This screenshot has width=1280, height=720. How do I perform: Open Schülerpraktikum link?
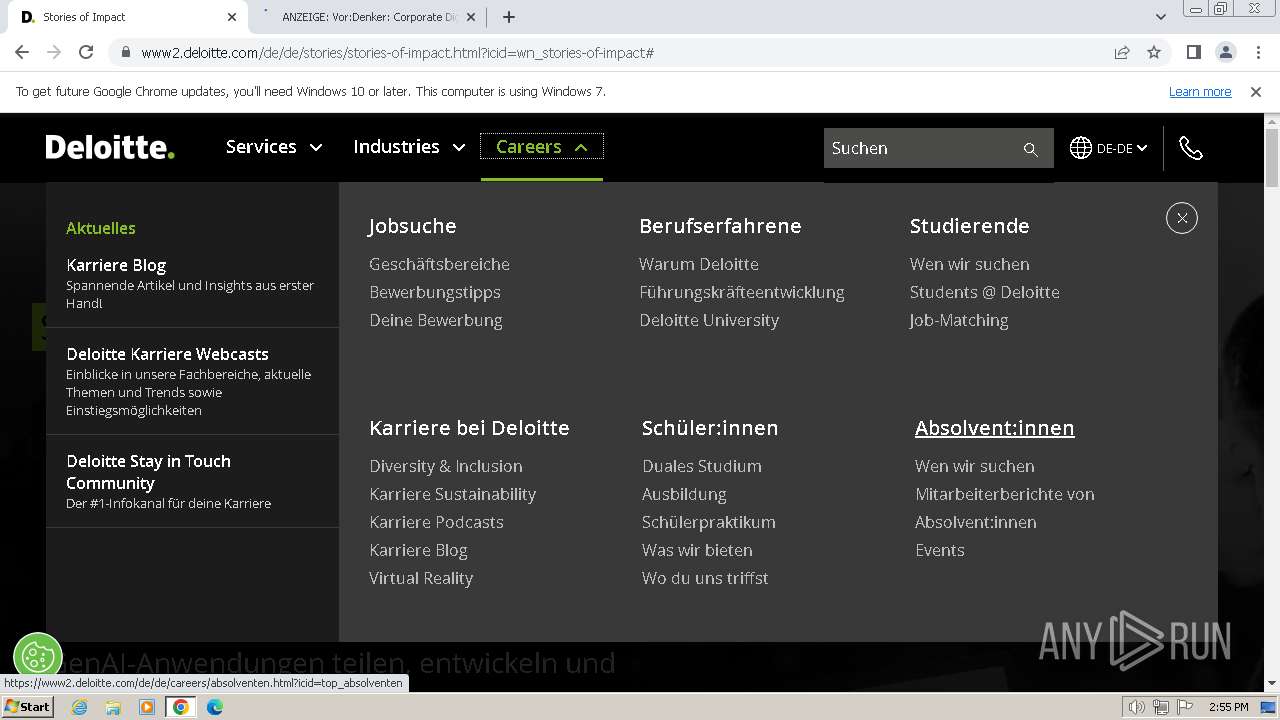[709, 522]
